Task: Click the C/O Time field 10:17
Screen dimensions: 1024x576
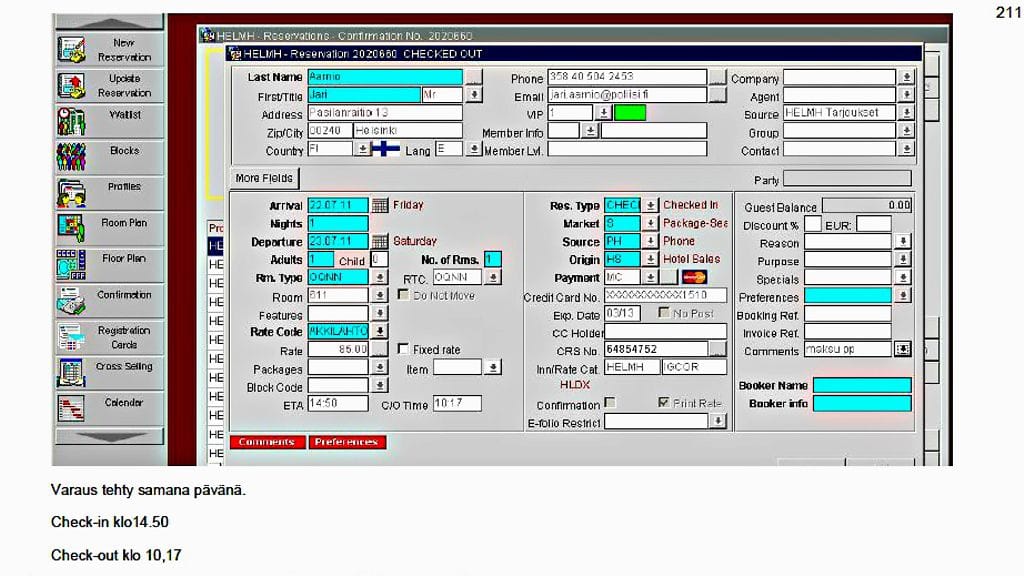Action: tap(457, 404)
